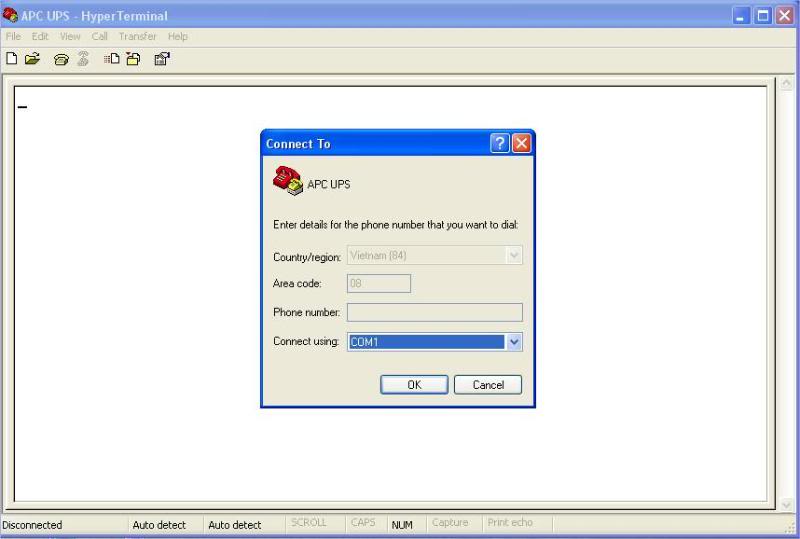The width and height of the screenshot is (800, 539).
Task: Click the New connection toolbar icon
Action: point(12,59)
